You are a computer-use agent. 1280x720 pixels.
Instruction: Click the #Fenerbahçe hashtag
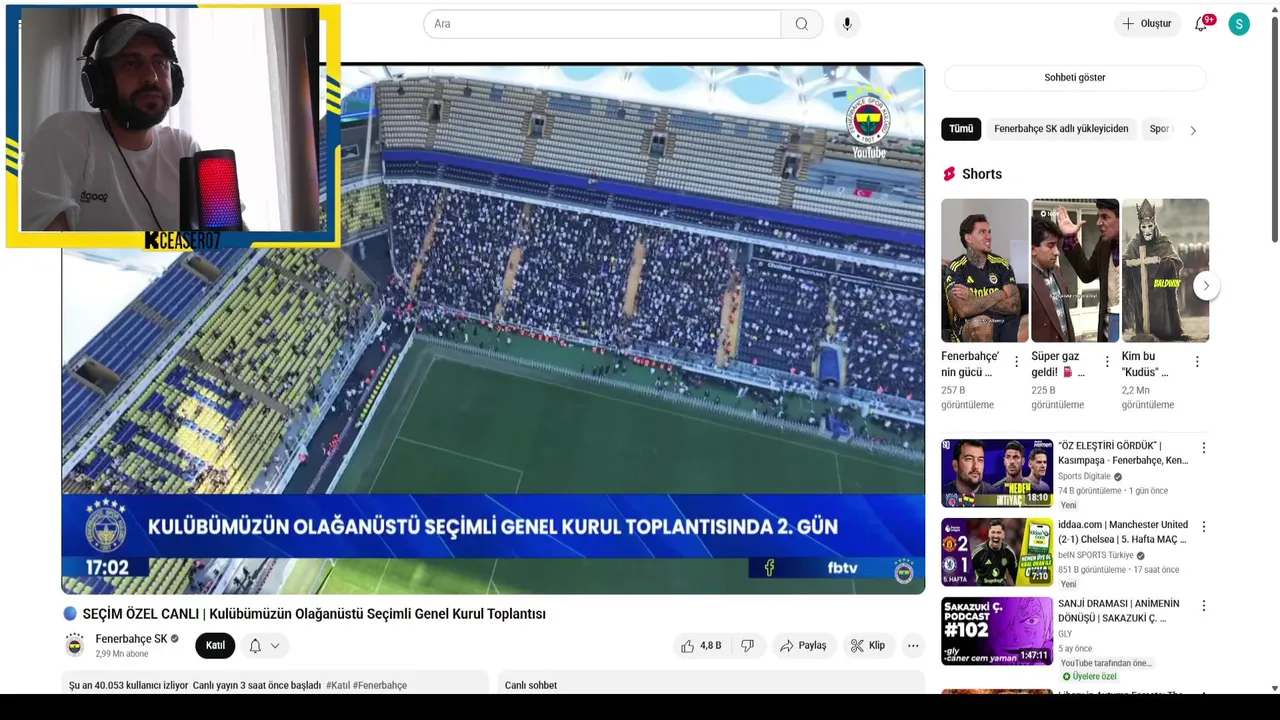point(380,686)
